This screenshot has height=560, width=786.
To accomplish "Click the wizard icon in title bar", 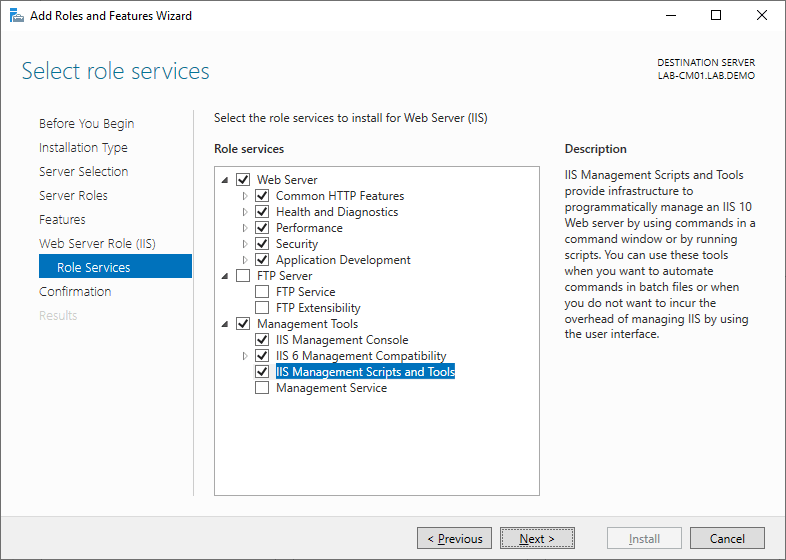I will click(17, 16).
